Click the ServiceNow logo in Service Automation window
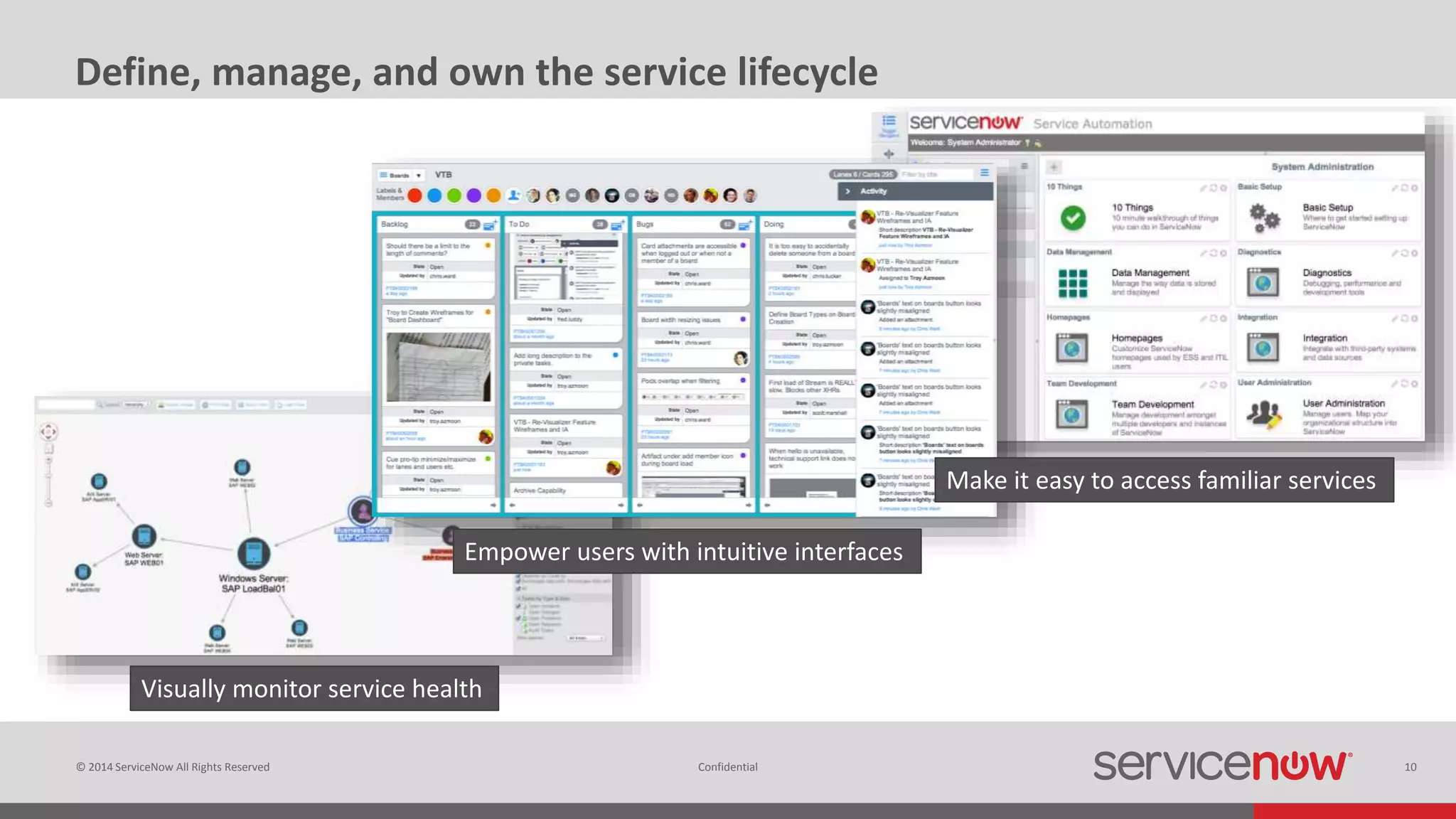The image size is (1456, 819). click(x=966, y=122)
